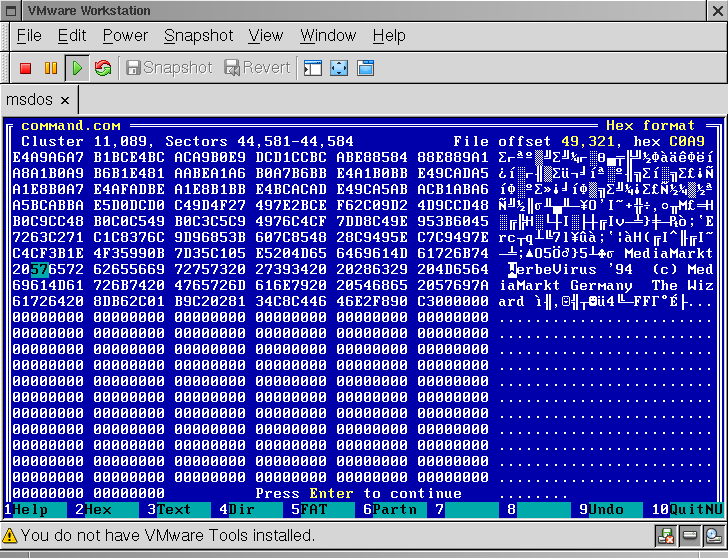Open the Snapshot menu
728x558 pixels.
(x=199, y=36)
